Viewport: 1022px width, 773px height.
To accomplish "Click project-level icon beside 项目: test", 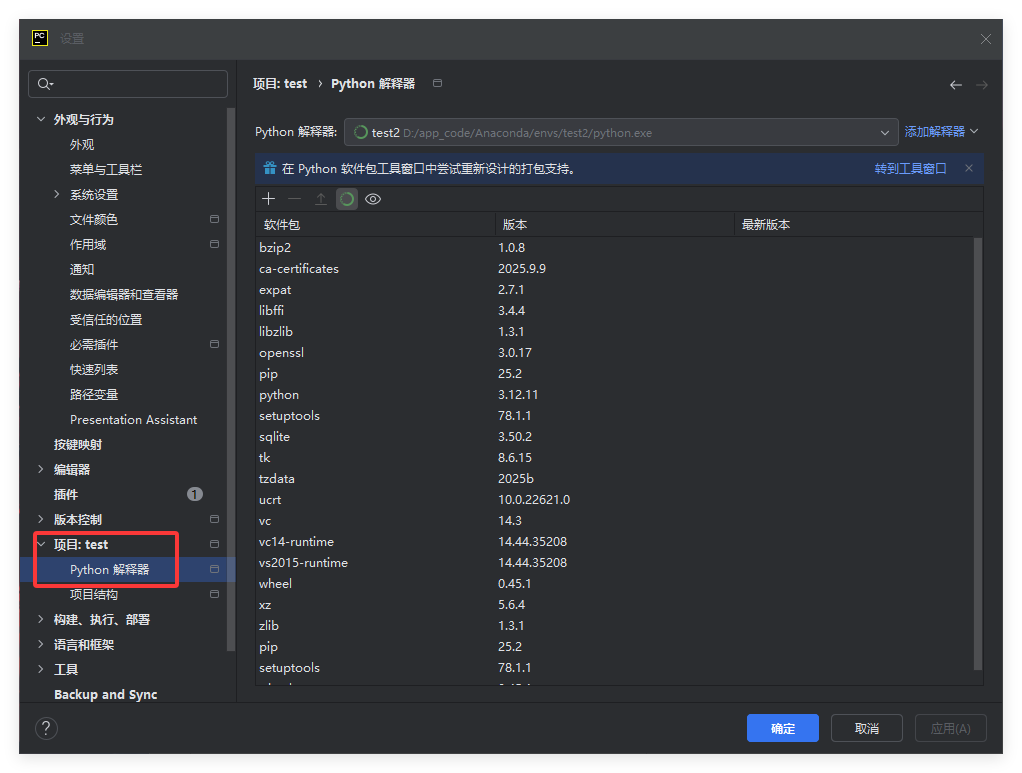I will pyautogui.click(x=214, y=544).
